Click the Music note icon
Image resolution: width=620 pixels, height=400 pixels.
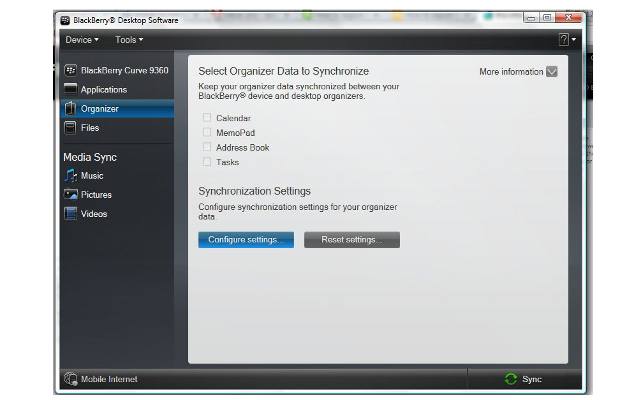coord(70,175)
